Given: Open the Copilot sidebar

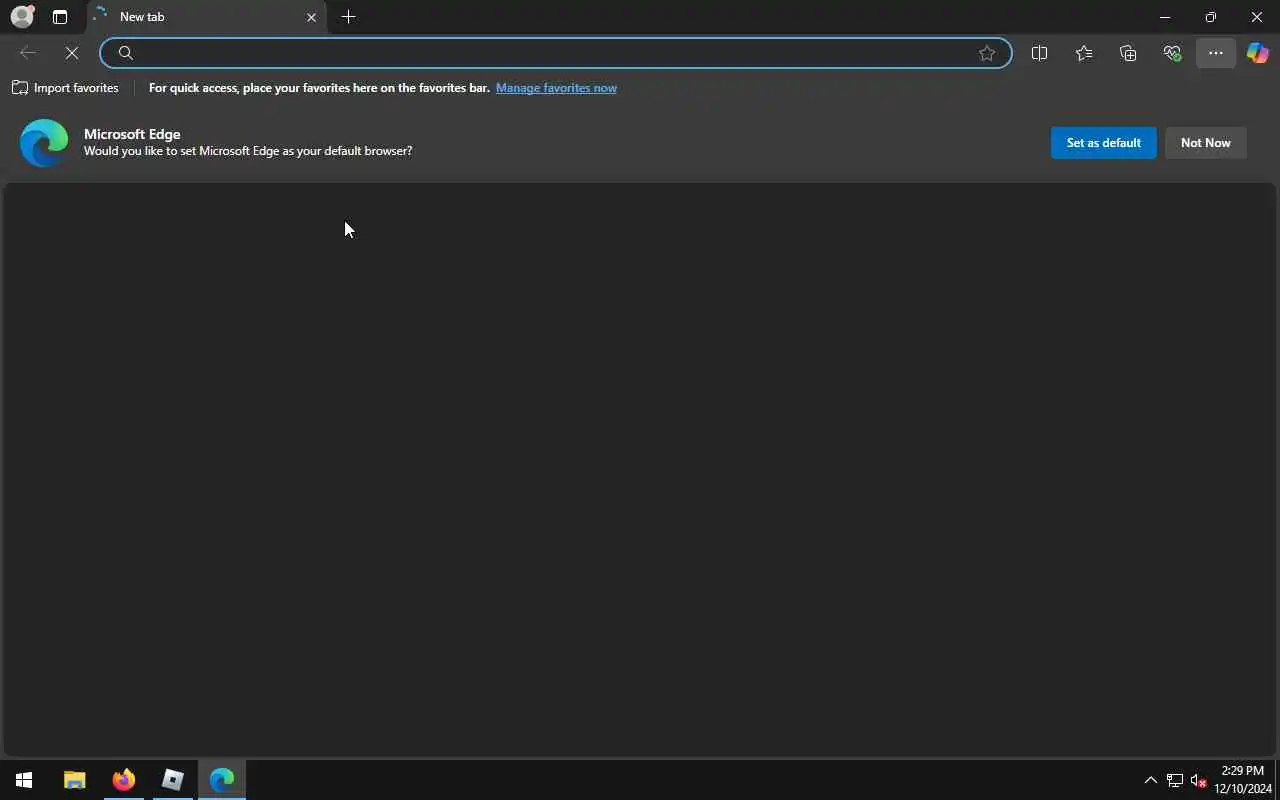Looking at the screenshot, I should [x=1258, y=53].
